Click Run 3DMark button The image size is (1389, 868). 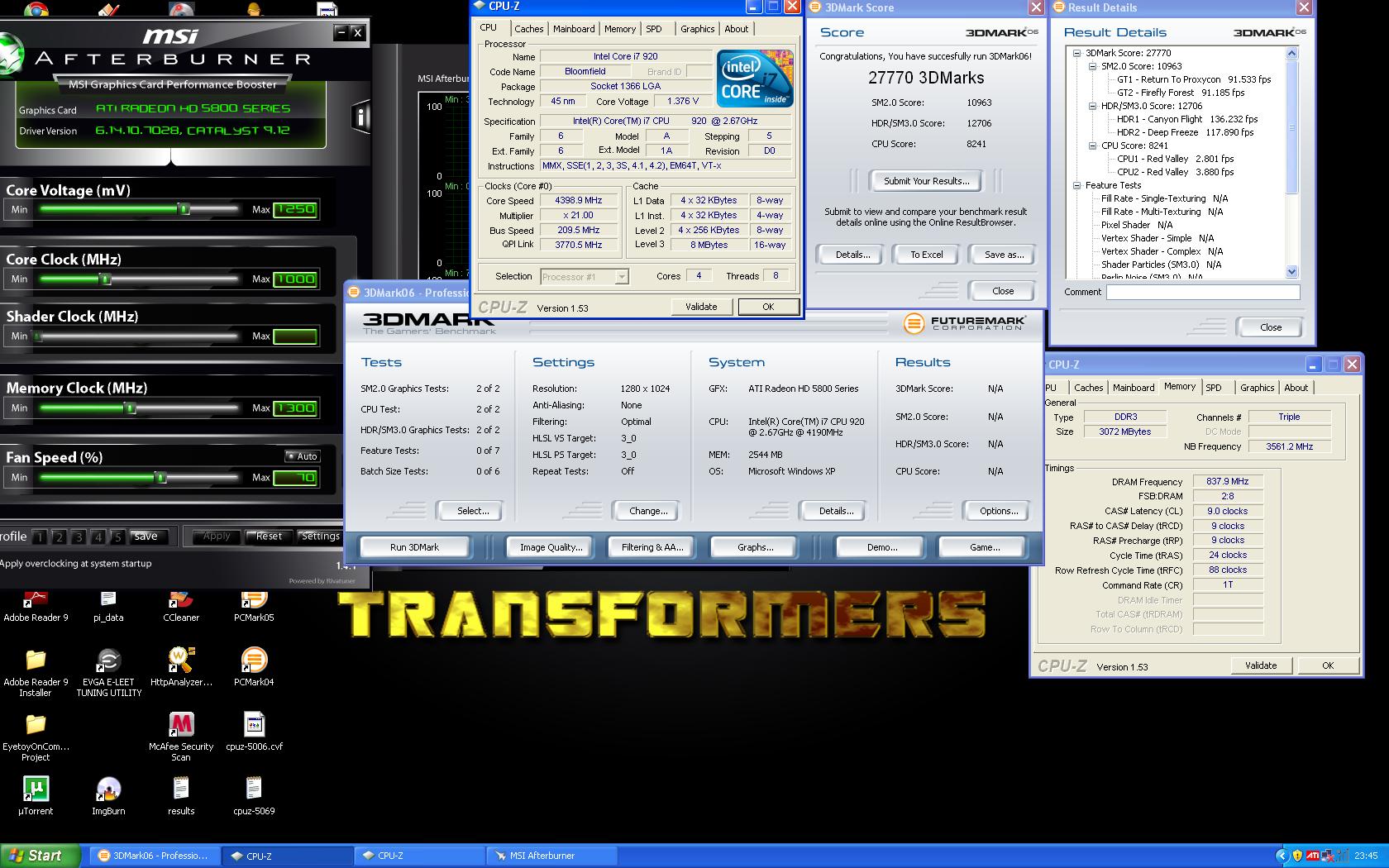414,547
